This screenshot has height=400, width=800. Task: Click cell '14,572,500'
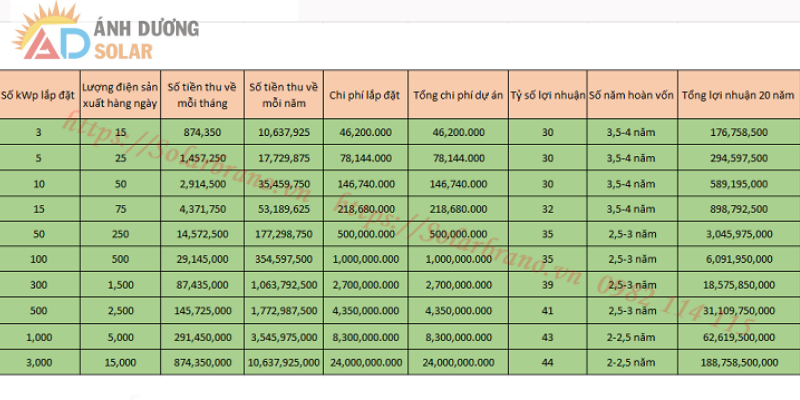[202, 234]
